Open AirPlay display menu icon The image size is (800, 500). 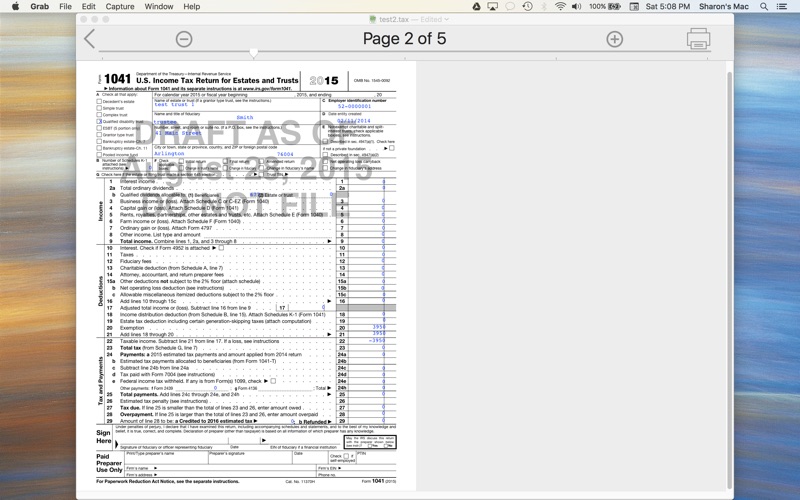492,6
